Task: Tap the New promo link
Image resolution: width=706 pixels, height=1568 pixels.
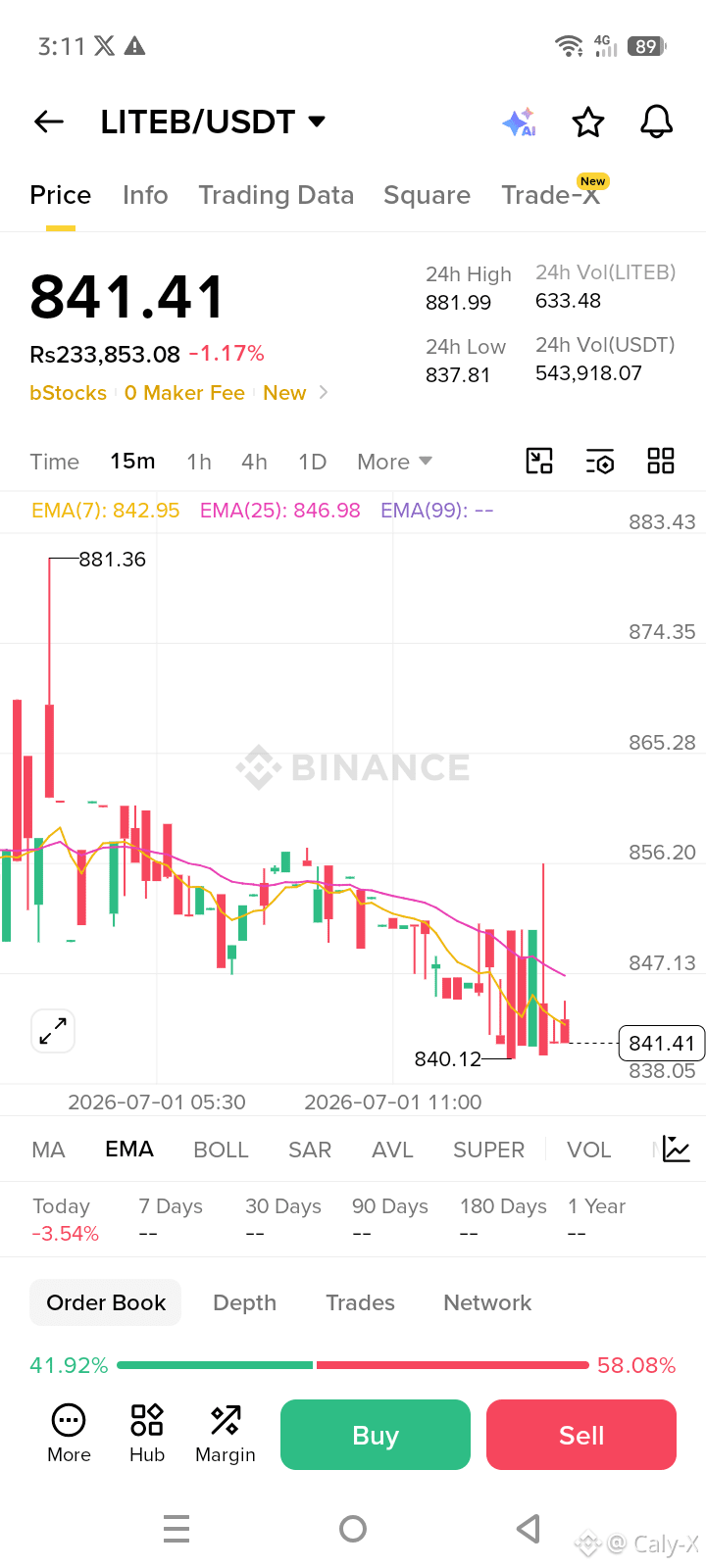Action: tap(284, 393)
